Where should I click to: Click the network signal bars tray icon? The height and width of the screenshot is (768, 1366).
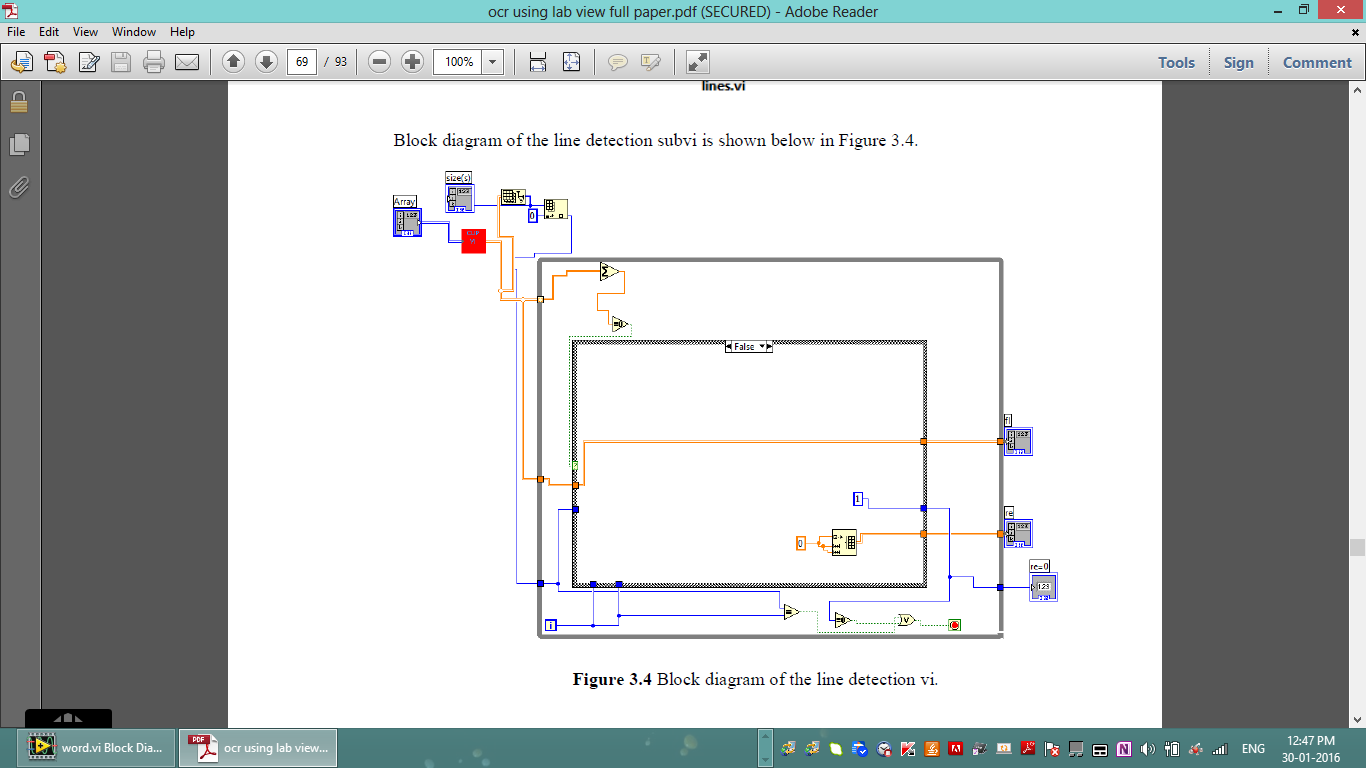pos(1220,749)
